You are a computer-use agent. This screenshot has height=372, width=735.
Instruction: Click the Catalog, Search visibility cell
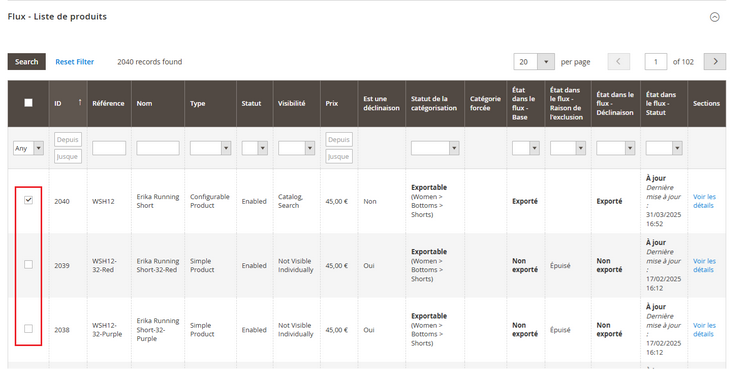[290, 201]
